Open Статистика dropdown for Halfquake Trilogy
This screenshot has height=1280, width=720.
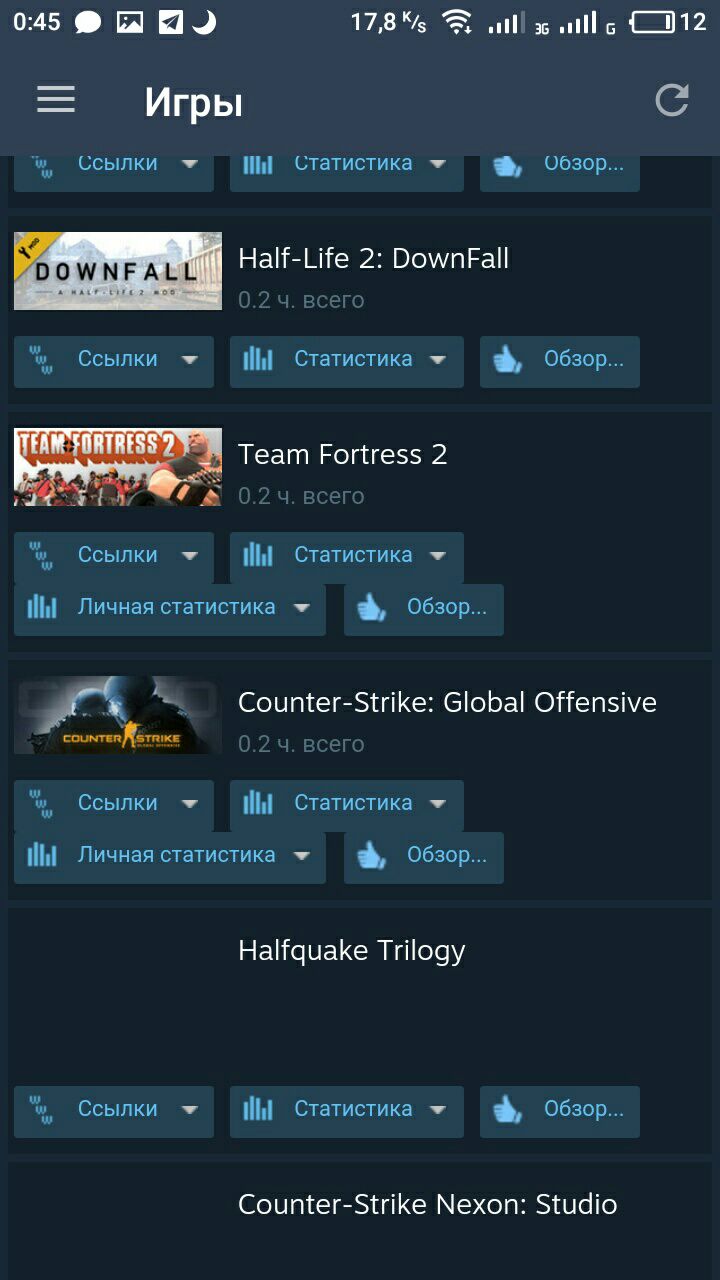click(x=347, y=1111)
